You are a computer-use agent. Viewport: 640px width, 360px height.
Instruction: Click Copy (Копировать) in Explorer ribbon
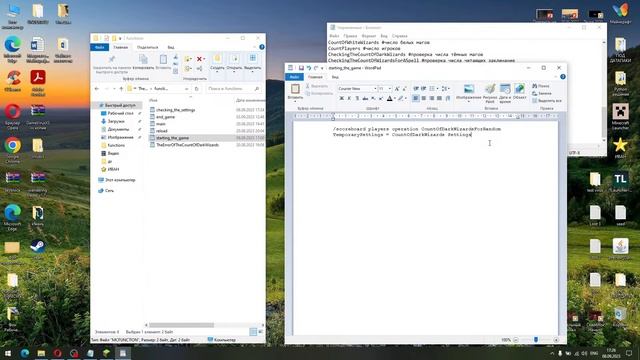click(x=143, y=62)
